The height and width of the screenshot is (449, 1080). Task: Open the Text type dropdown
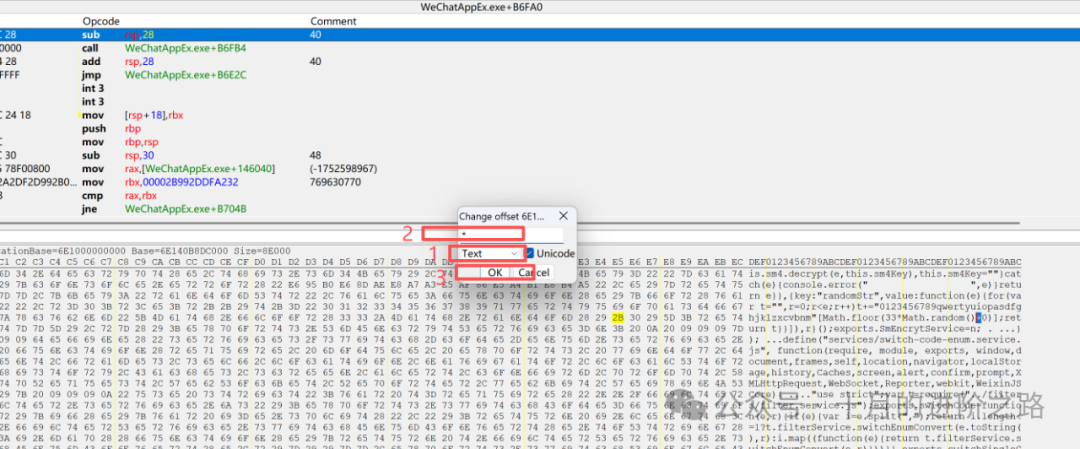pos(489,253)
